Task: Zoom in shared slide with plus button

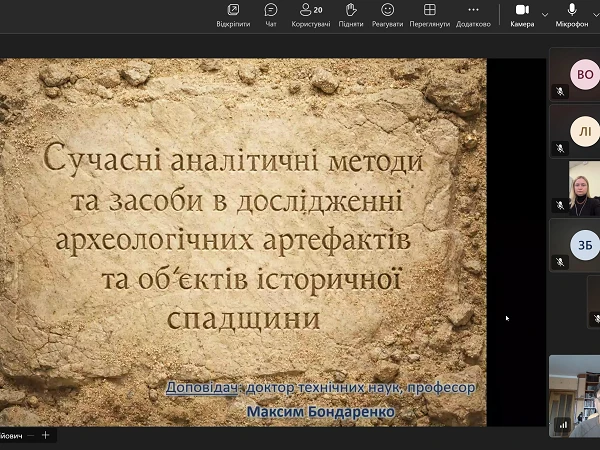Action: point(45,435)
